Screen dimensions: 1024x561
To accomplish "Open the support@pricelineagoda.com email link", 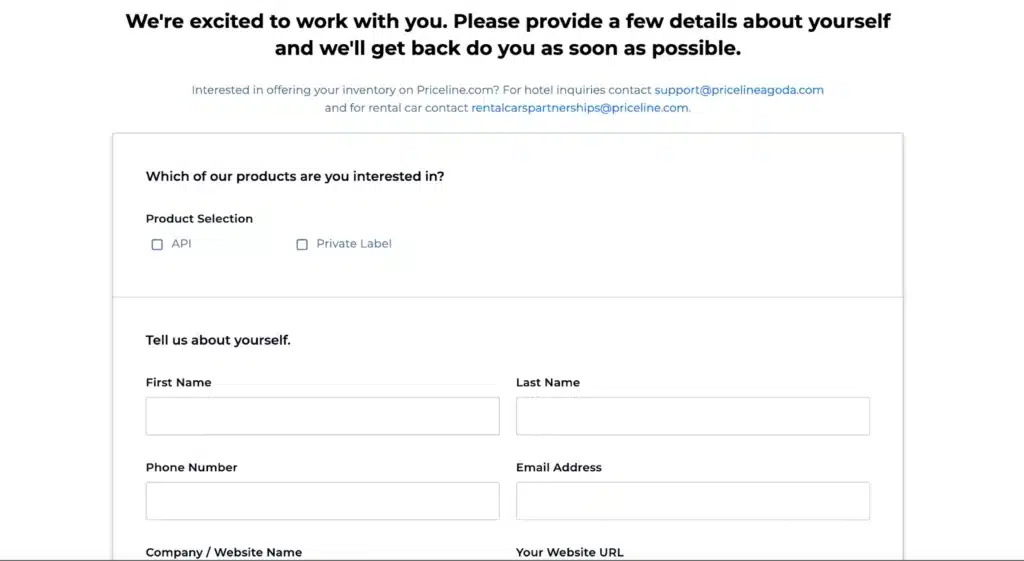I will point(739,90).
